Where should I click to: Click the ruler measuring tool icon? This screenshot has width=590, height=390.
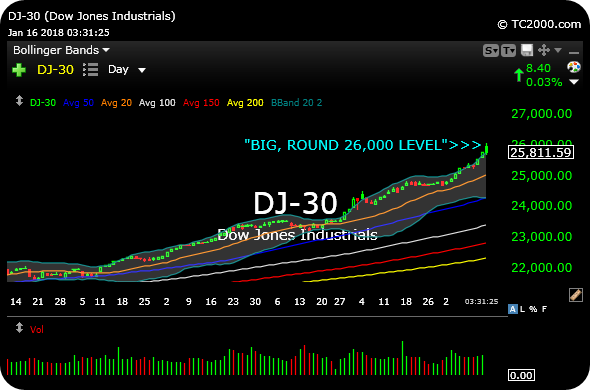click(x=576, y=295)
